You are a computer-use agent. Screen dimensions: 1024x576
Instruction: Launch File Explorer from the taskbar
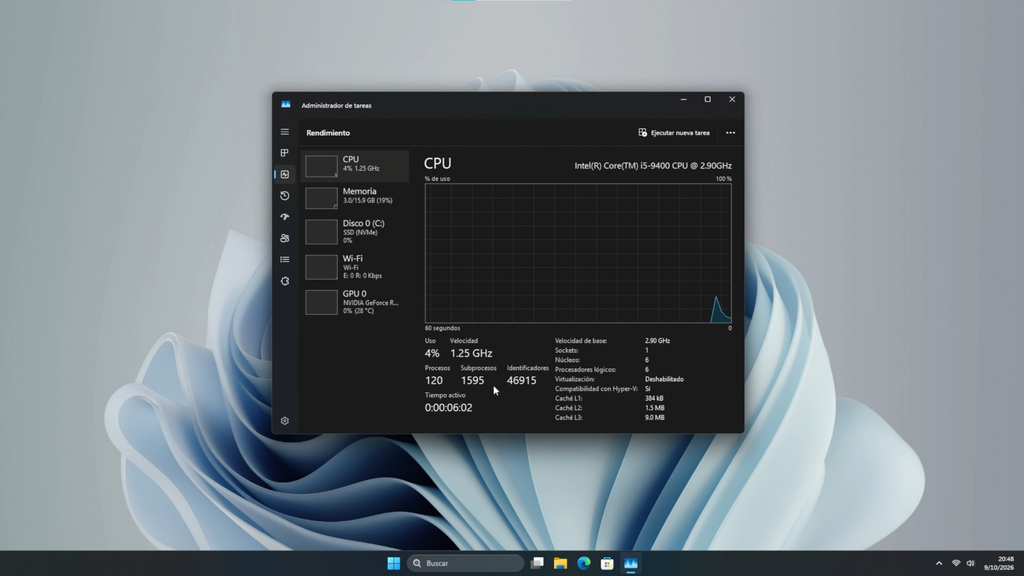560,563
